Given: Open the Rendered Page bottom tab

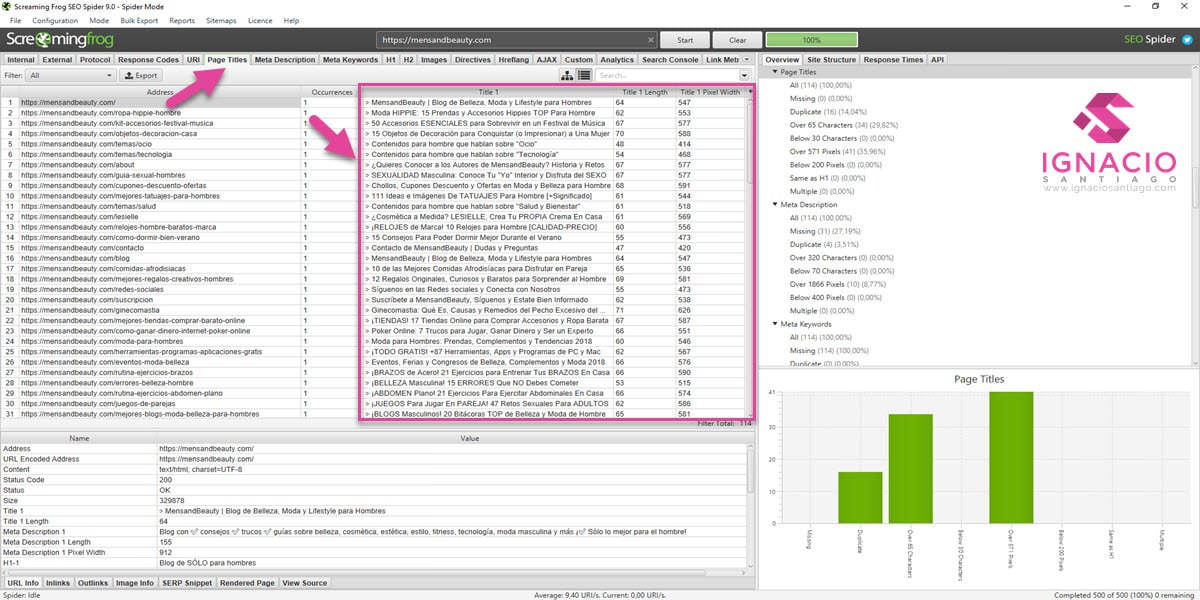Looking at the screenshot, I should pyautogui.click(x=247, y=582).
